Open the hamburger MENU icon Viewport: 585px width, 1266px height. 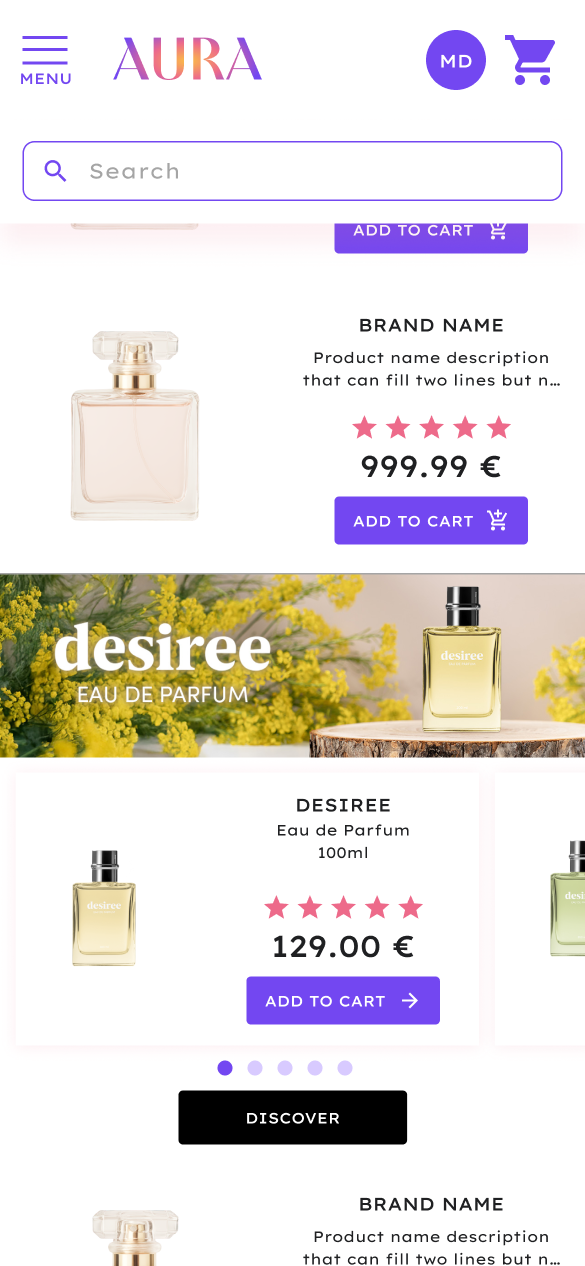pos(45,61)
